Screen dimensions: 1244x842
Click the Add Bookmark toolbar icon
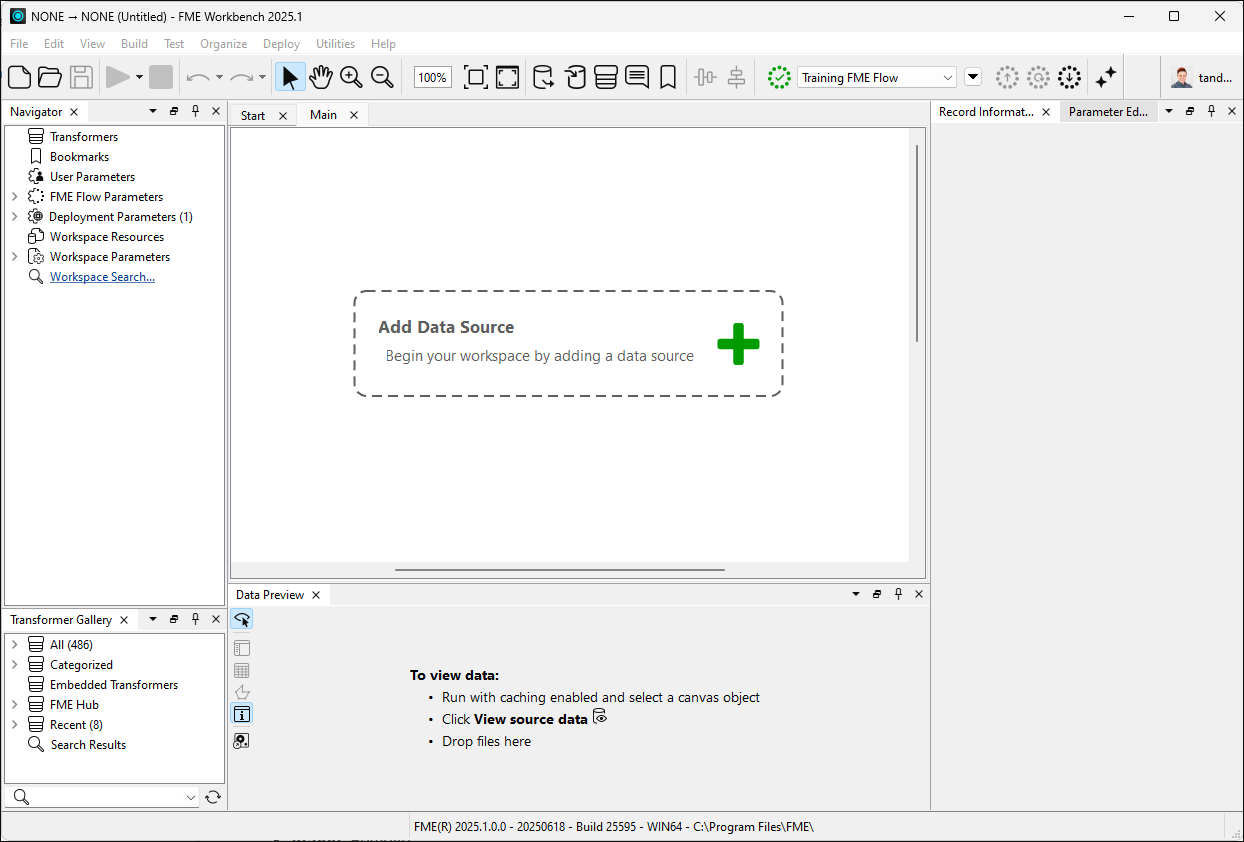668,77
